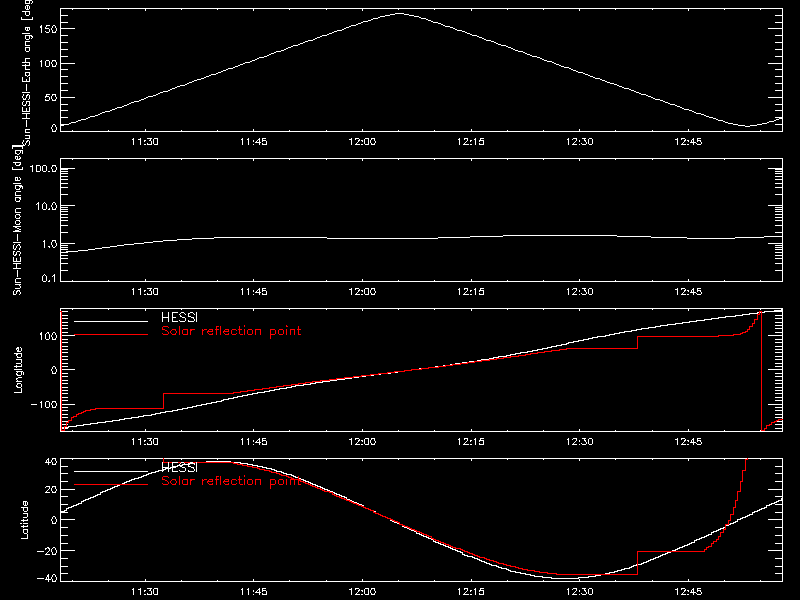Click red legend line sample in Longitude plot

[x=111, y=335]
